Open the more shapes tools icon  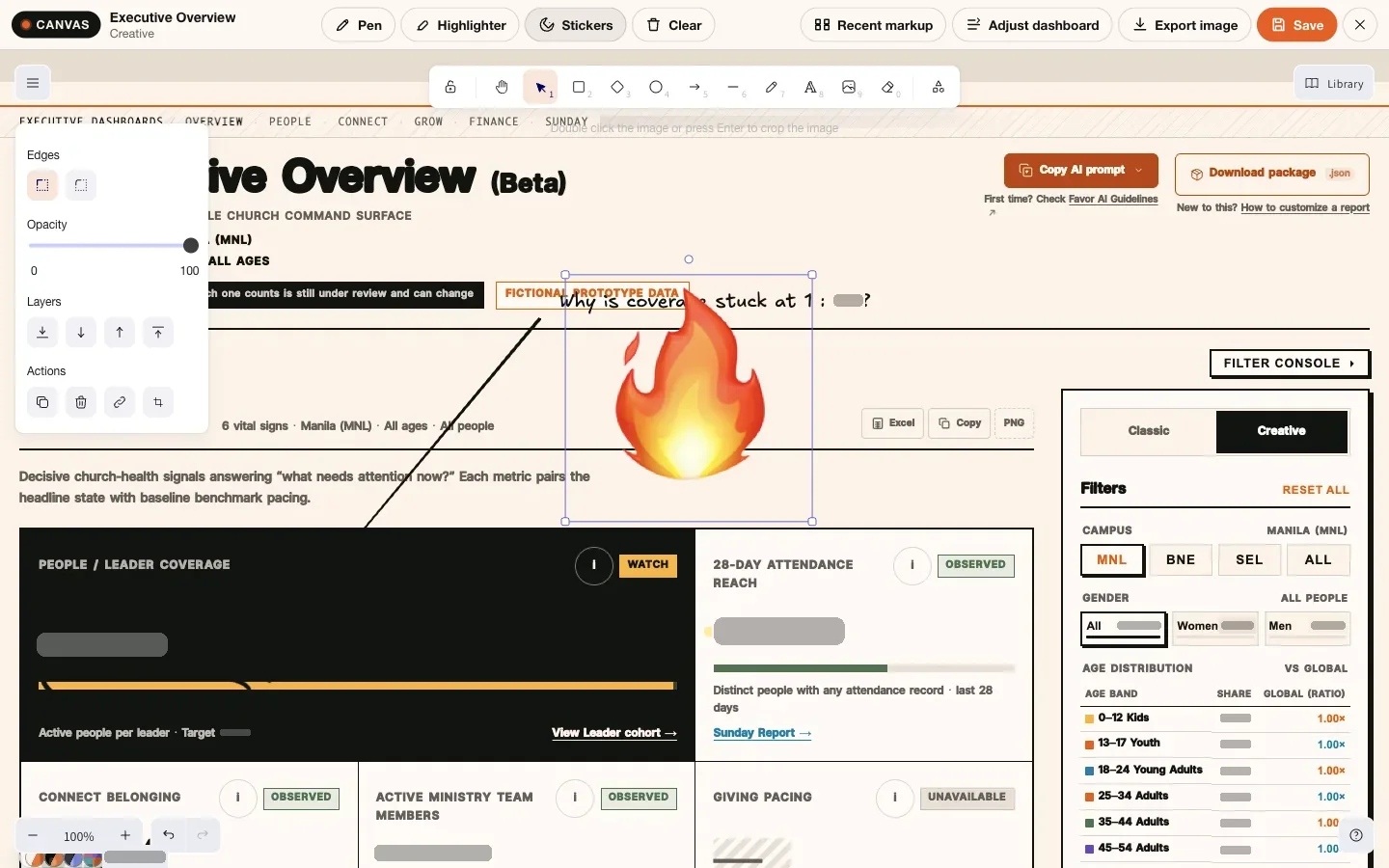[938, 87]
